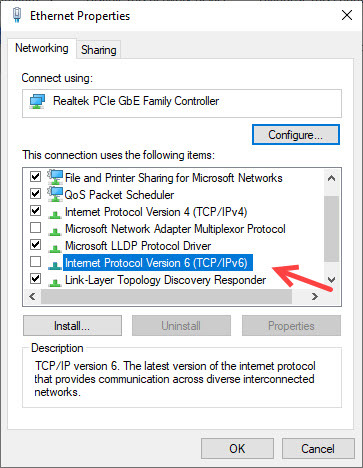Click the IPv6 protocol icon
Image resolution: width=363 pixels, height=468 pixels.
point(54,266)
